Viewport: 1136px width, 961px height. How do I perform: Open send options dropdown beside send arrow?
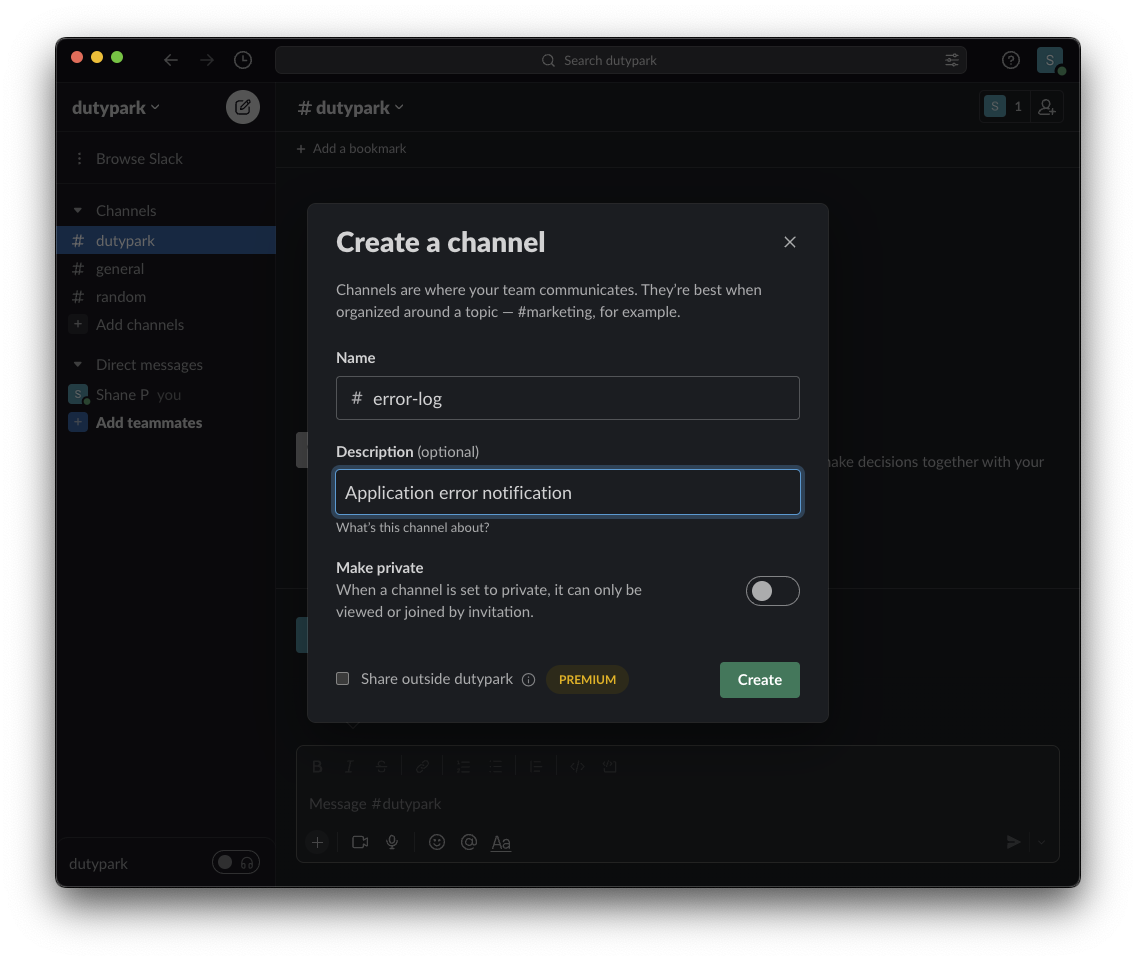[1041, 842]
